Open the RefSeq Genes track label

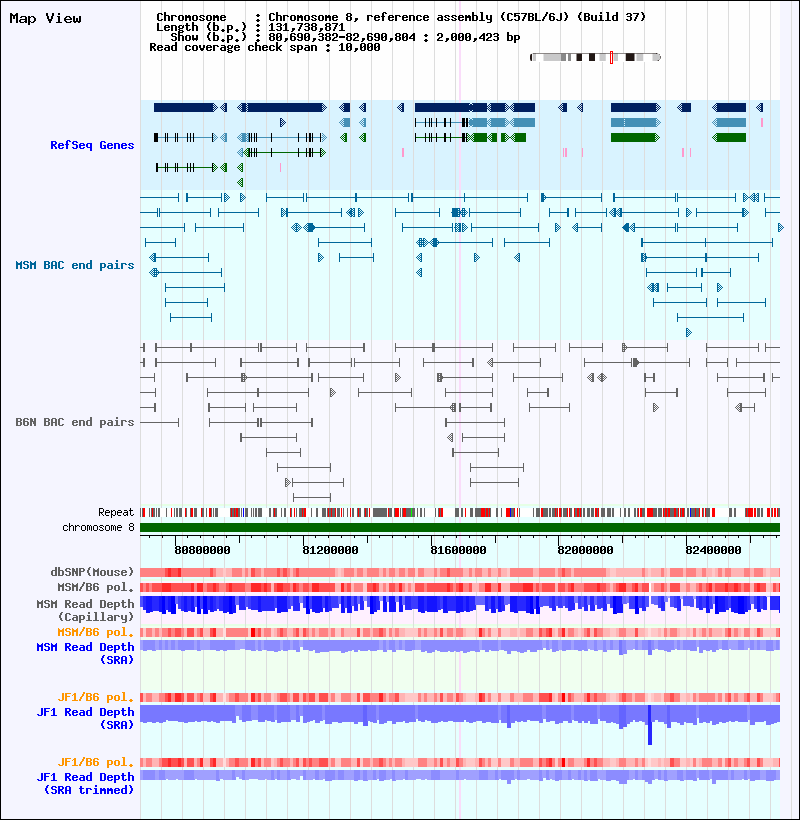pos(92,145)
